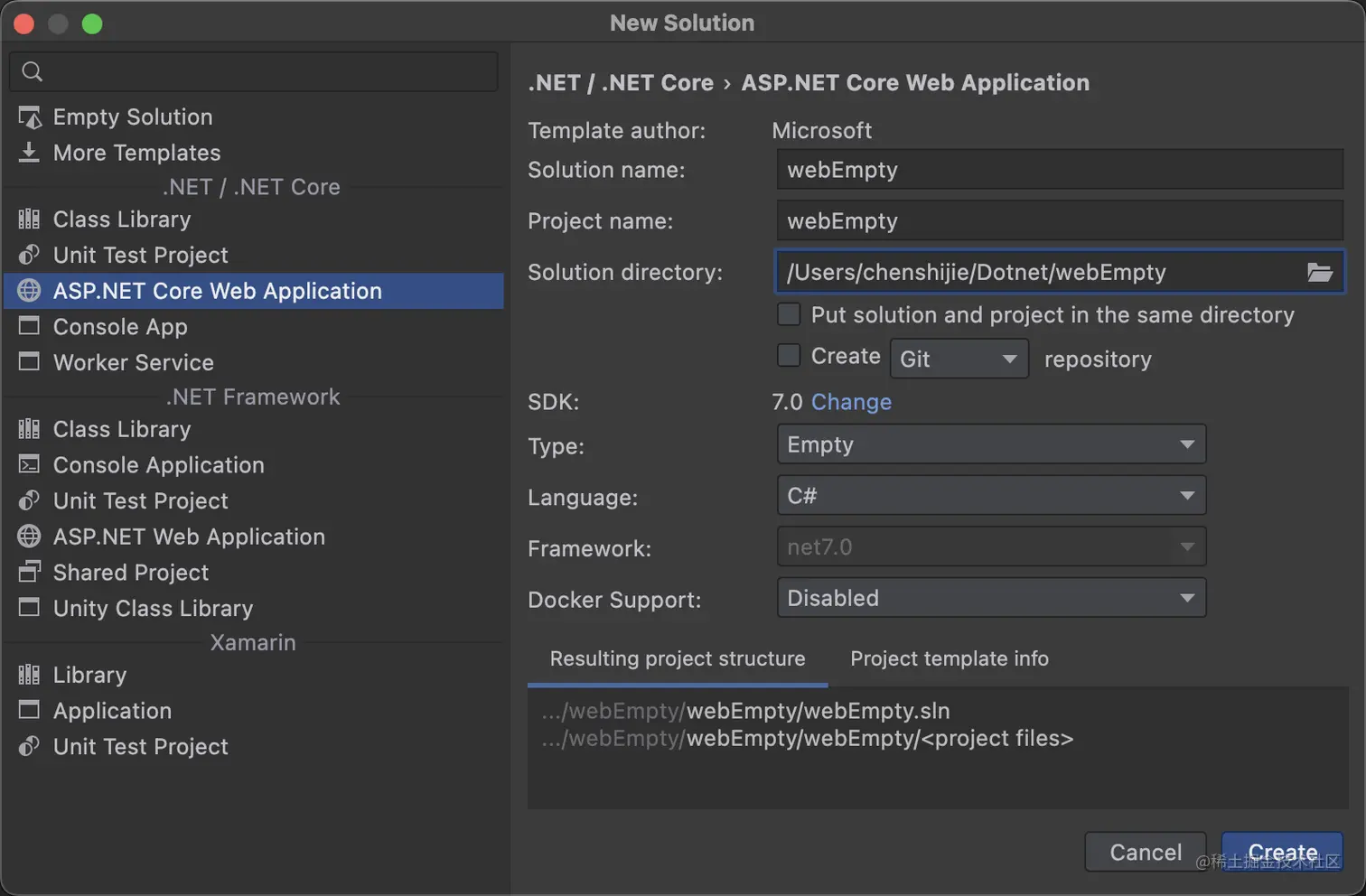The width and height of the screenshot is (1366, 896).
Task: Click the More Templates download icon
Action: point(29,153)
